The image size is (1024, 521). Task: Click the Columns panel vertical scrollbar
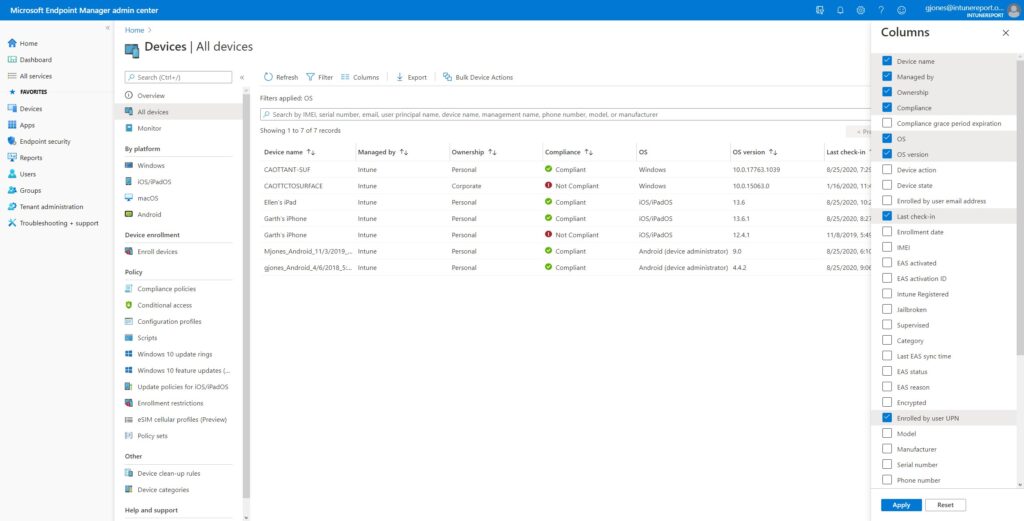coord(1019,200)
